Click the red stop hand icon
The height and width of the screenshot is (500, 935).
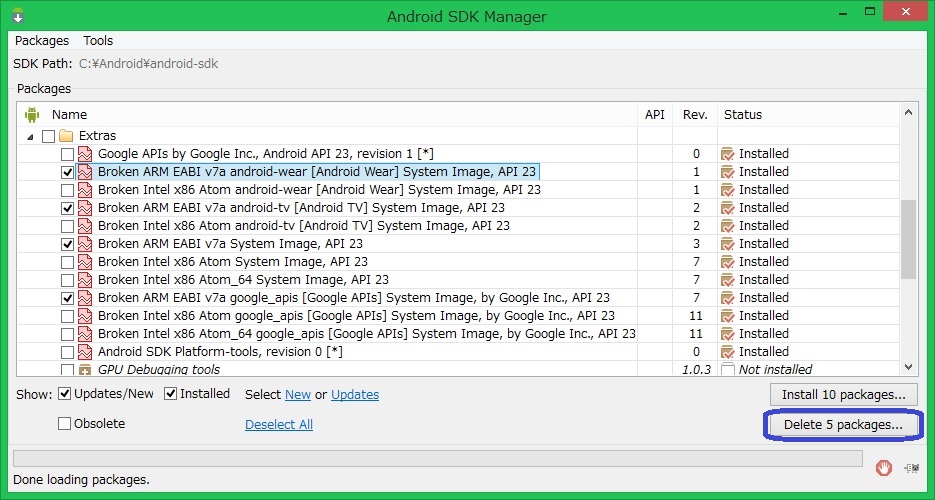(884, 468)
